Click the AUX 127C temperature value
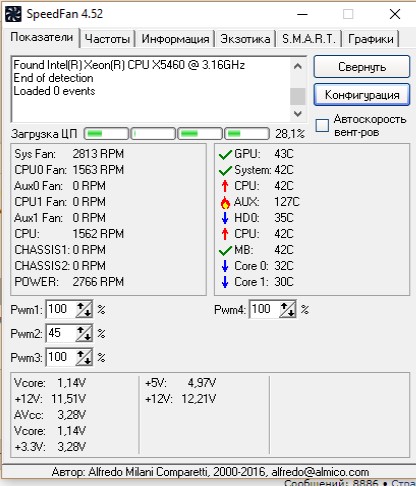Image resolution: width=416 pixels, height=487 pixels. pos(287,202)
